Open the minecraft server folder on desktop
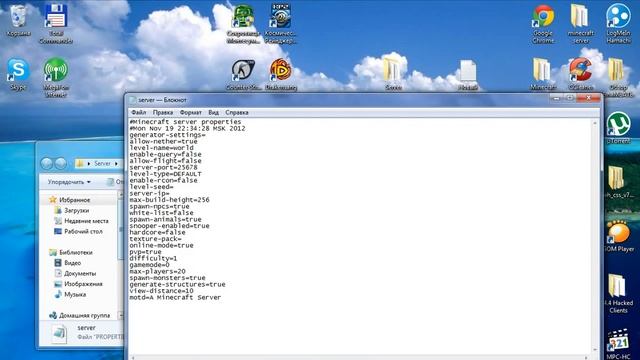Screen dimensions: 640x360 (580, 24)
